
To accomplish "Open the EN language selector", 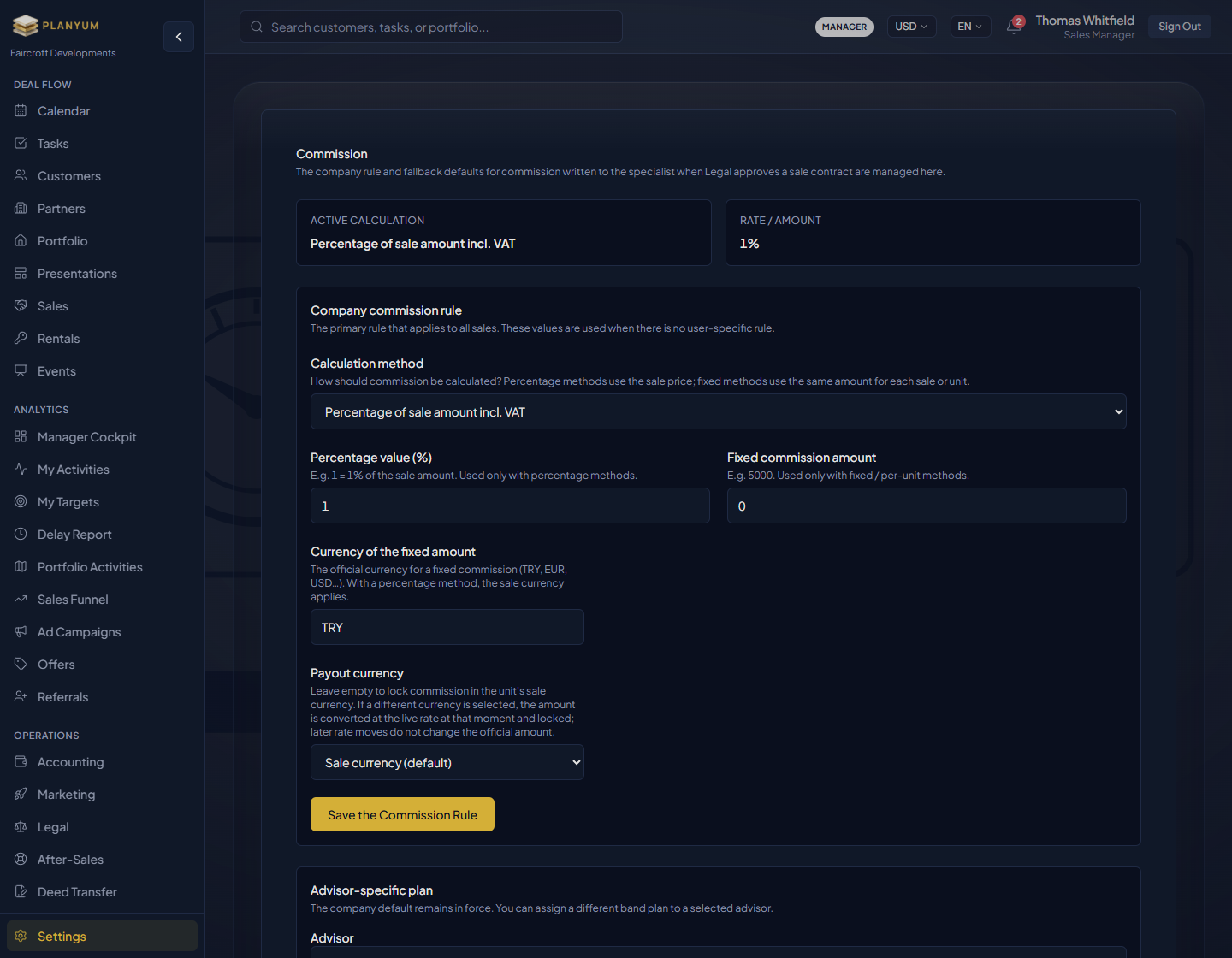I will pos(970,27).
